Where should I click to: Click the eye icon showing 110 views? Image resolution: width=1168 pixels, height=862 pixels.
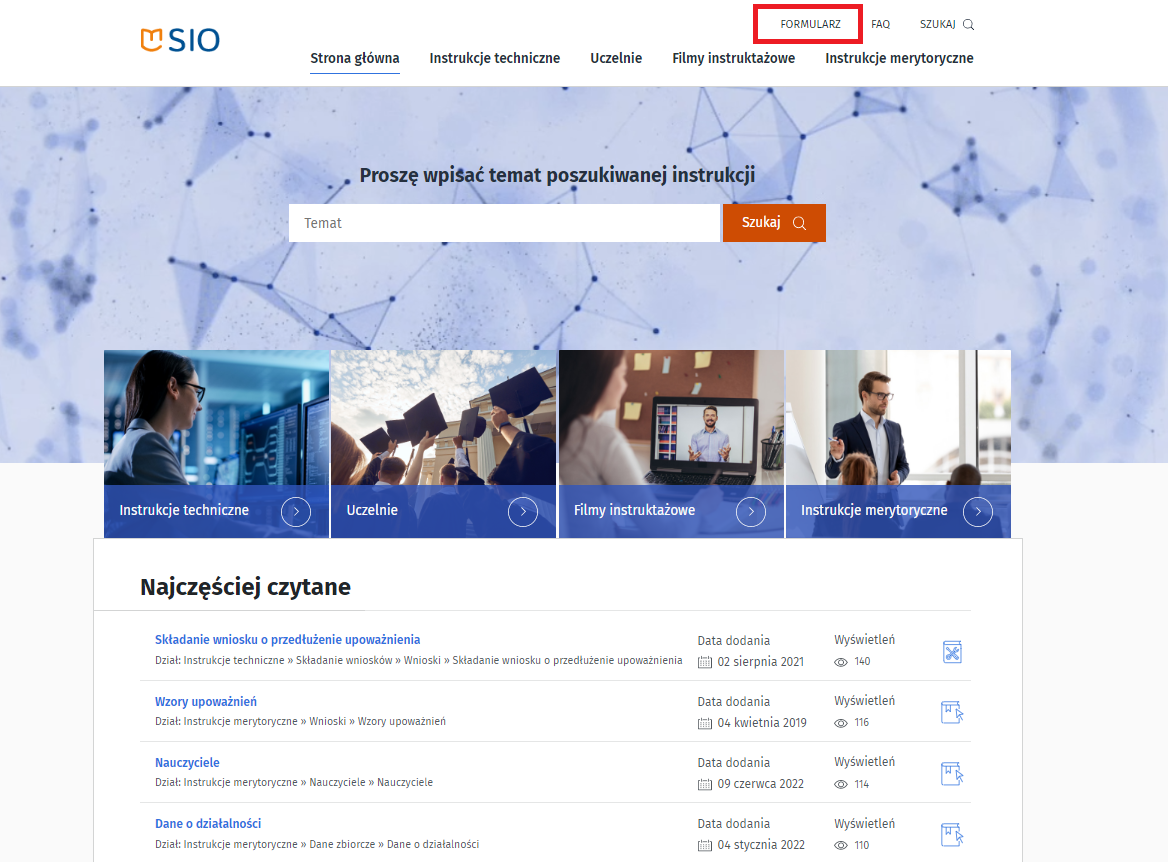[841, 845]
